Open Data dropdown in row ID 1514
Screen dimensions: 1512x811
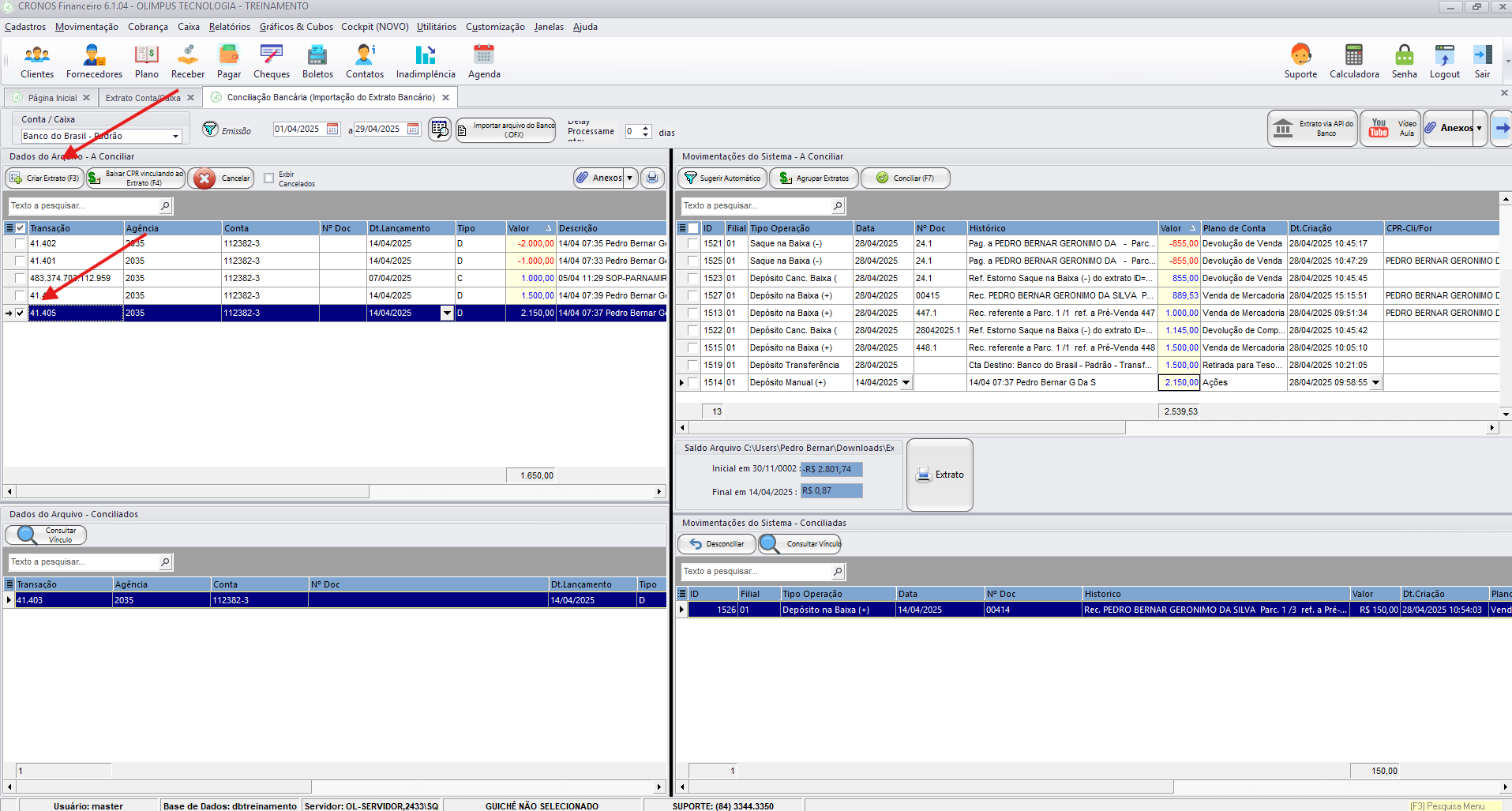906,382
